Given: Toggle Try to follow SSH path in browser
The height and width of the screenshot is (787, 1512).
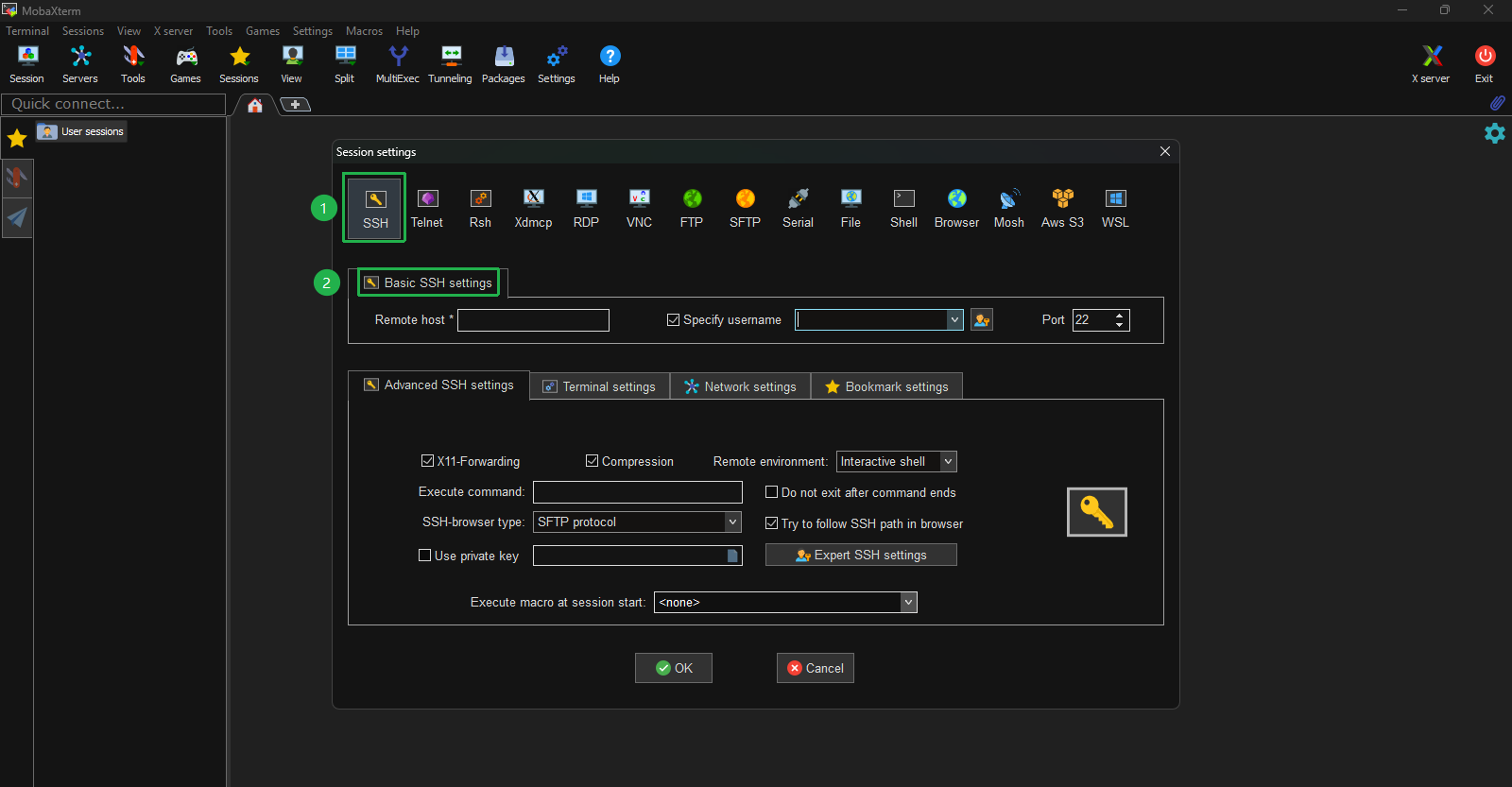Looking at the screenshot, I should (x=771, y=523).
